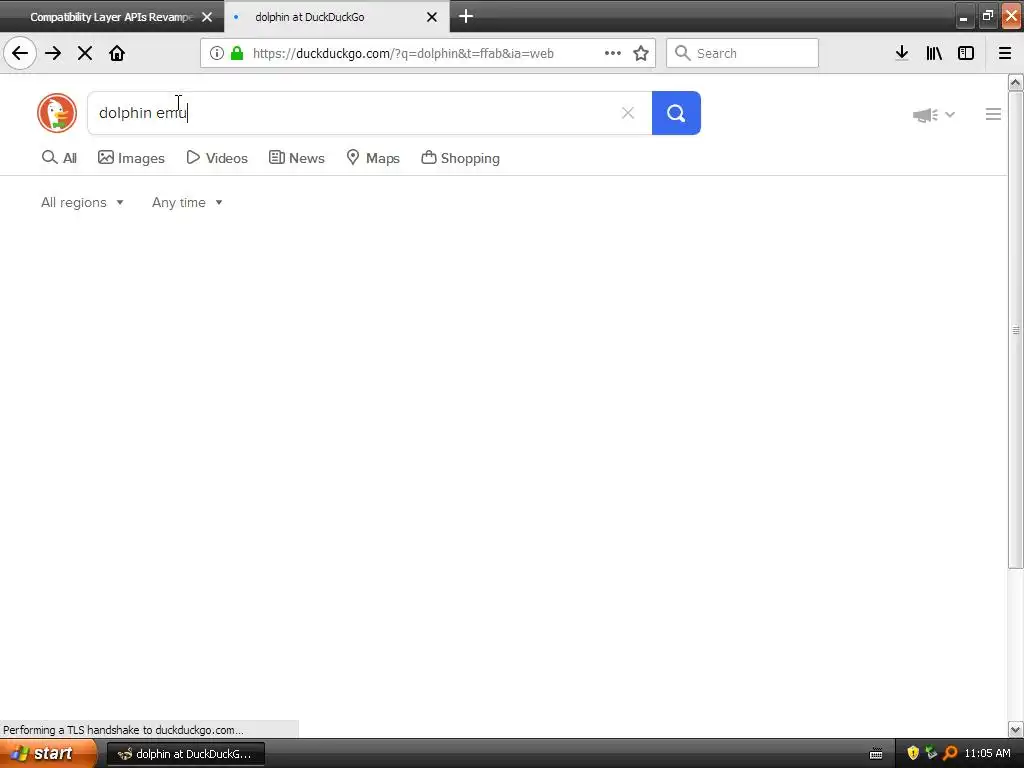1024x768 pixels.
Task: Click the orange magnifier tray icon
Action: pos(950,754)
